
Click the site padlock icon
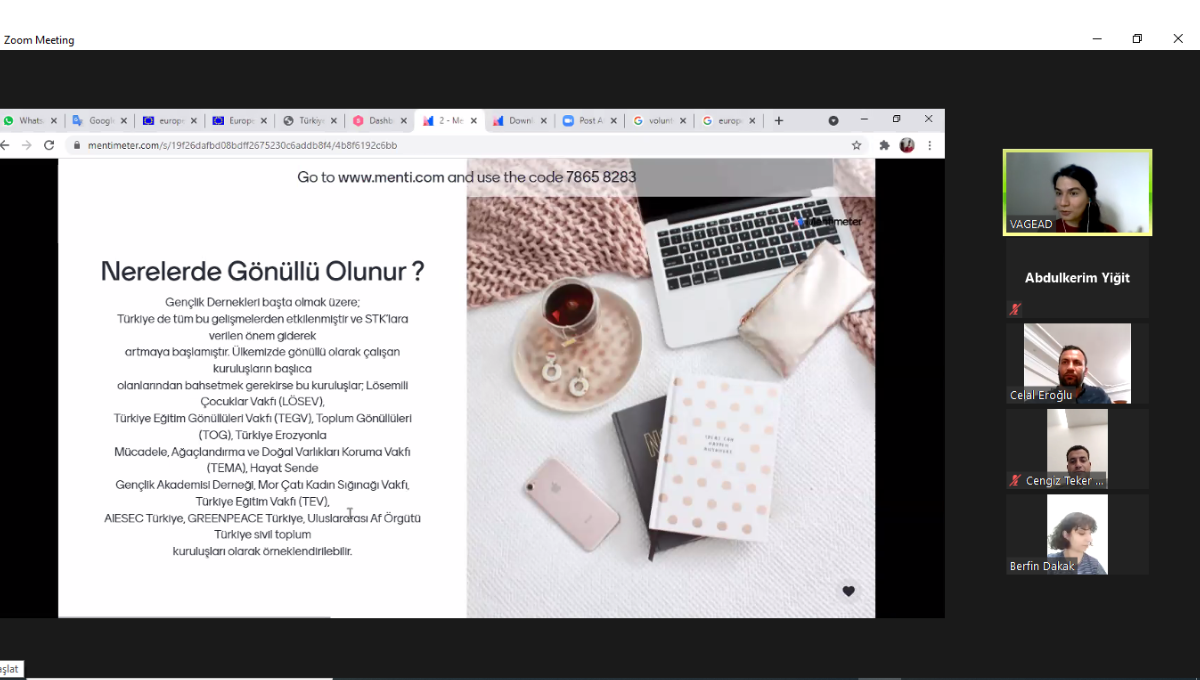click(x=77, y=145)
